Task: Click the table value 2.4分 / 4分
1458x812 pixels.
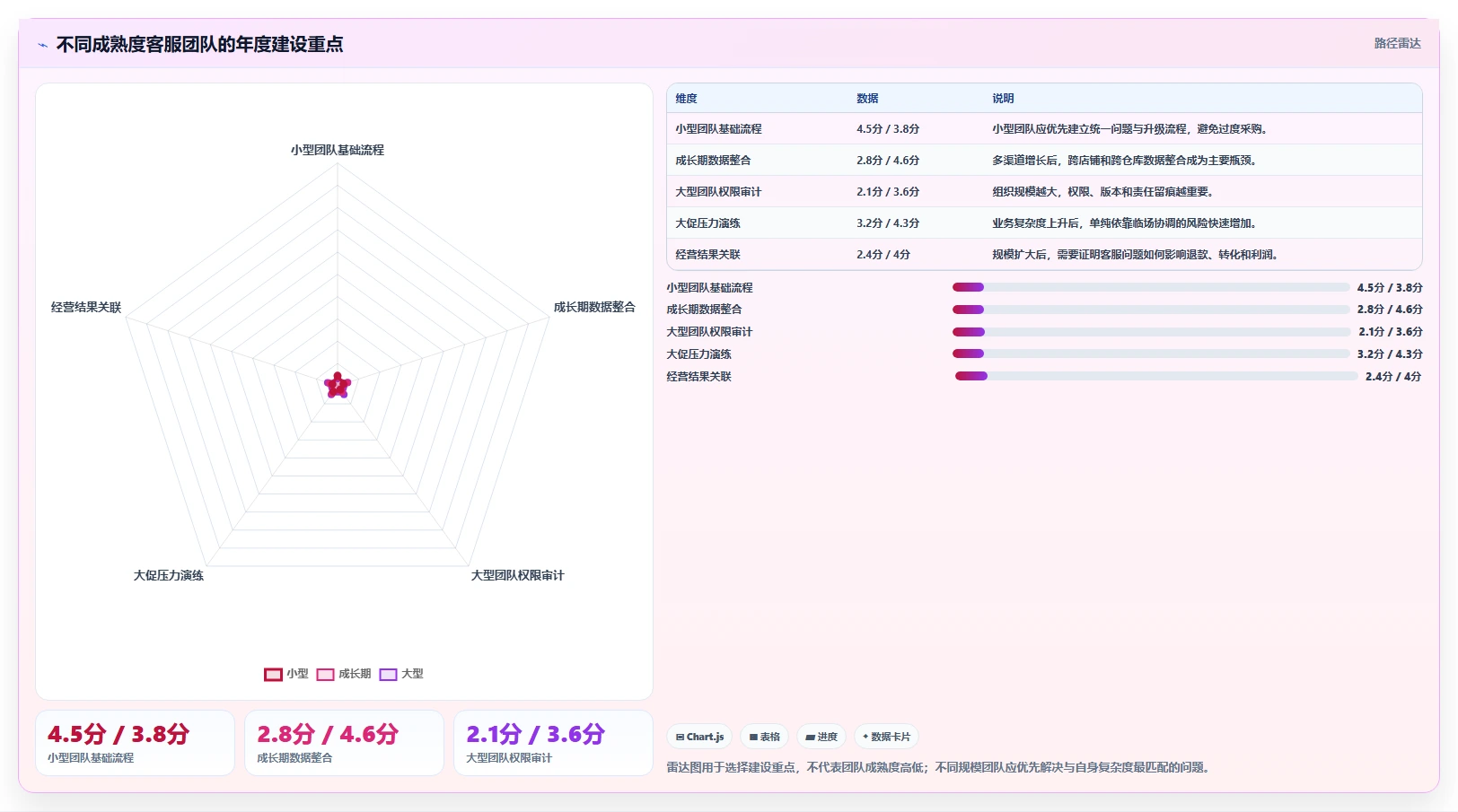Action: (x=883, y=255)
